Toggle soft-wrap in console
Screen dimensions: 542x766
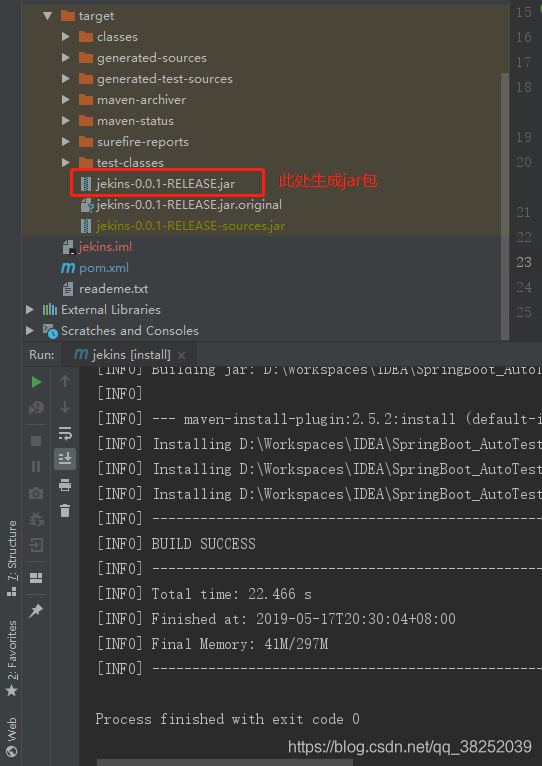point(65,433)
